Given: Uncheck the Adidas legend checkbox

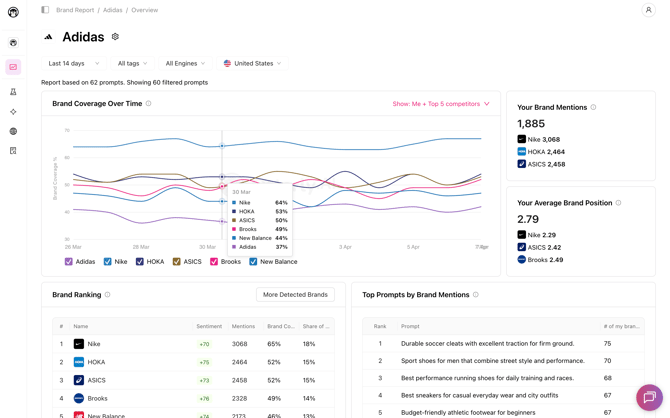Looking at the screenshot, I should coord(68,262).
